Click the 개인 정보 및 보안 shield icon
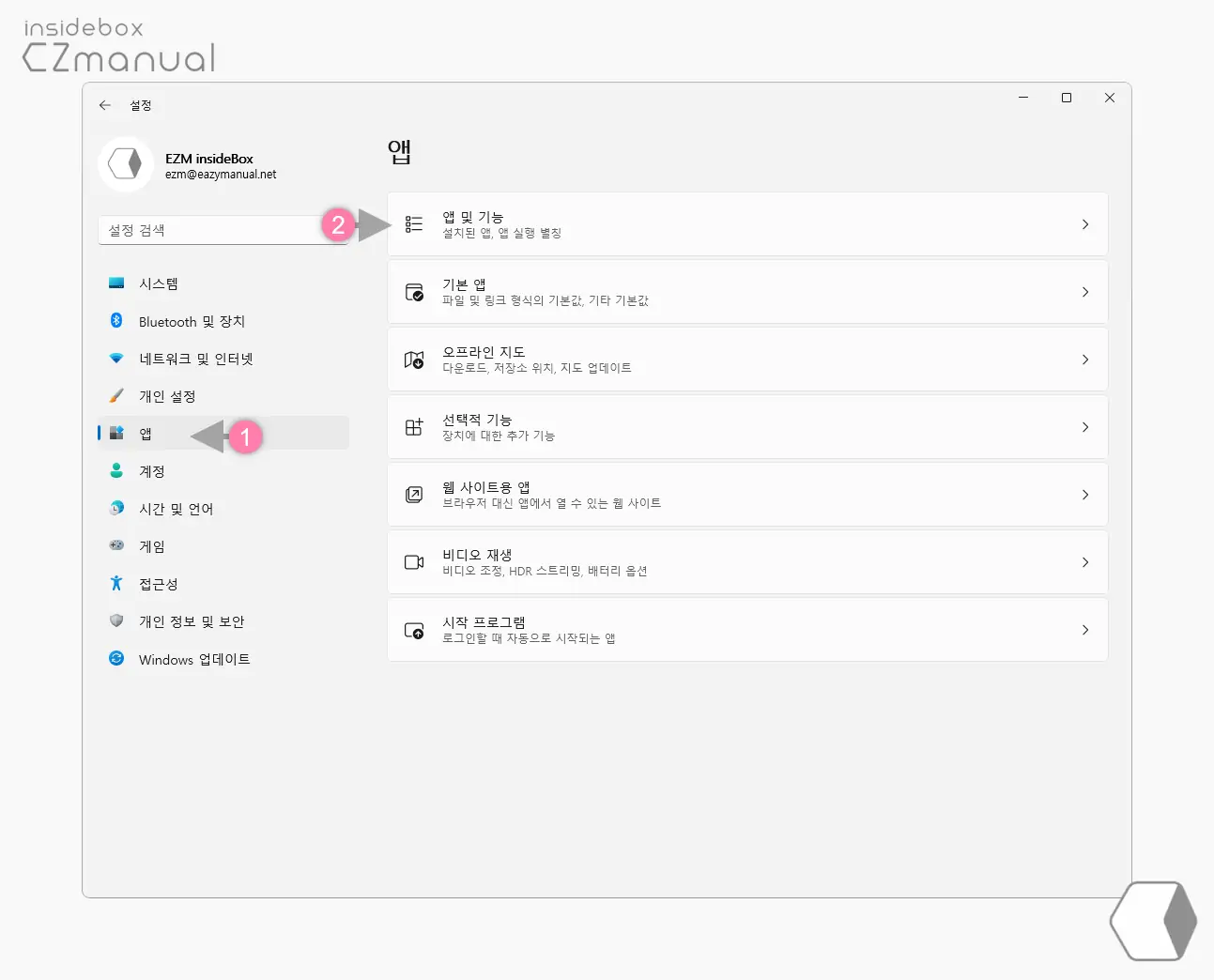Screen dimensions: 1214x980 click(116, 620)
